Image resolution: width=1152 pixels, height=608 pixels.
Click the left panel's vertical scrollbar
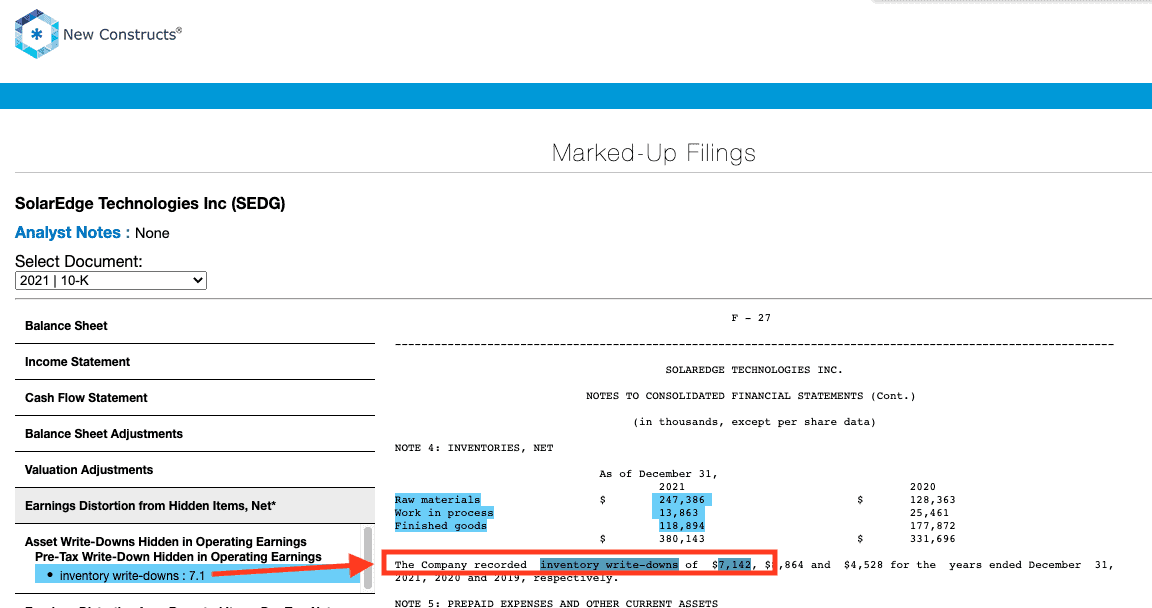click(368, 557)
